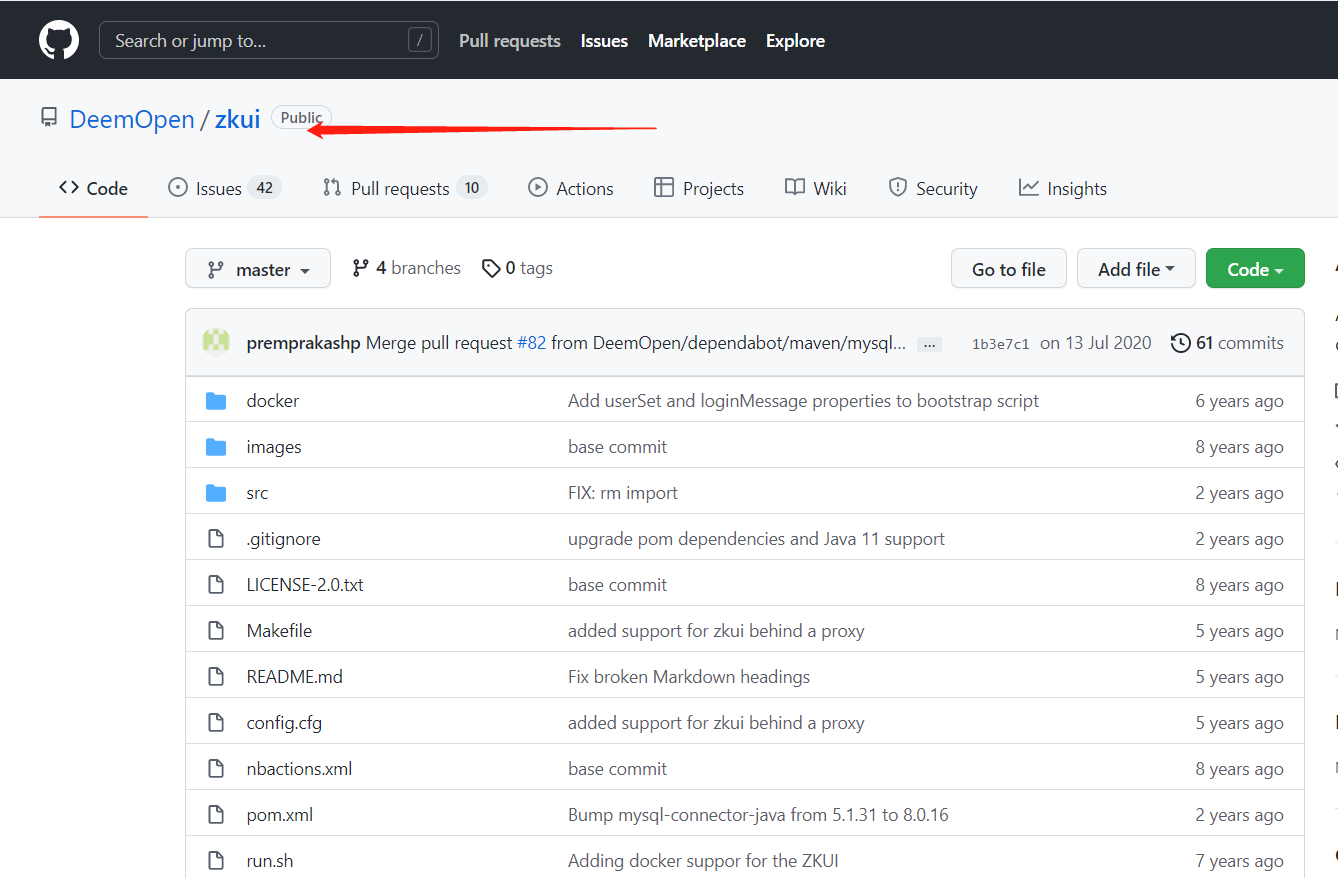Open the LICENSE-2.0.txt file
Image resolution: width=1338 pixels, height=878 pixels.
tap(305, 585)
